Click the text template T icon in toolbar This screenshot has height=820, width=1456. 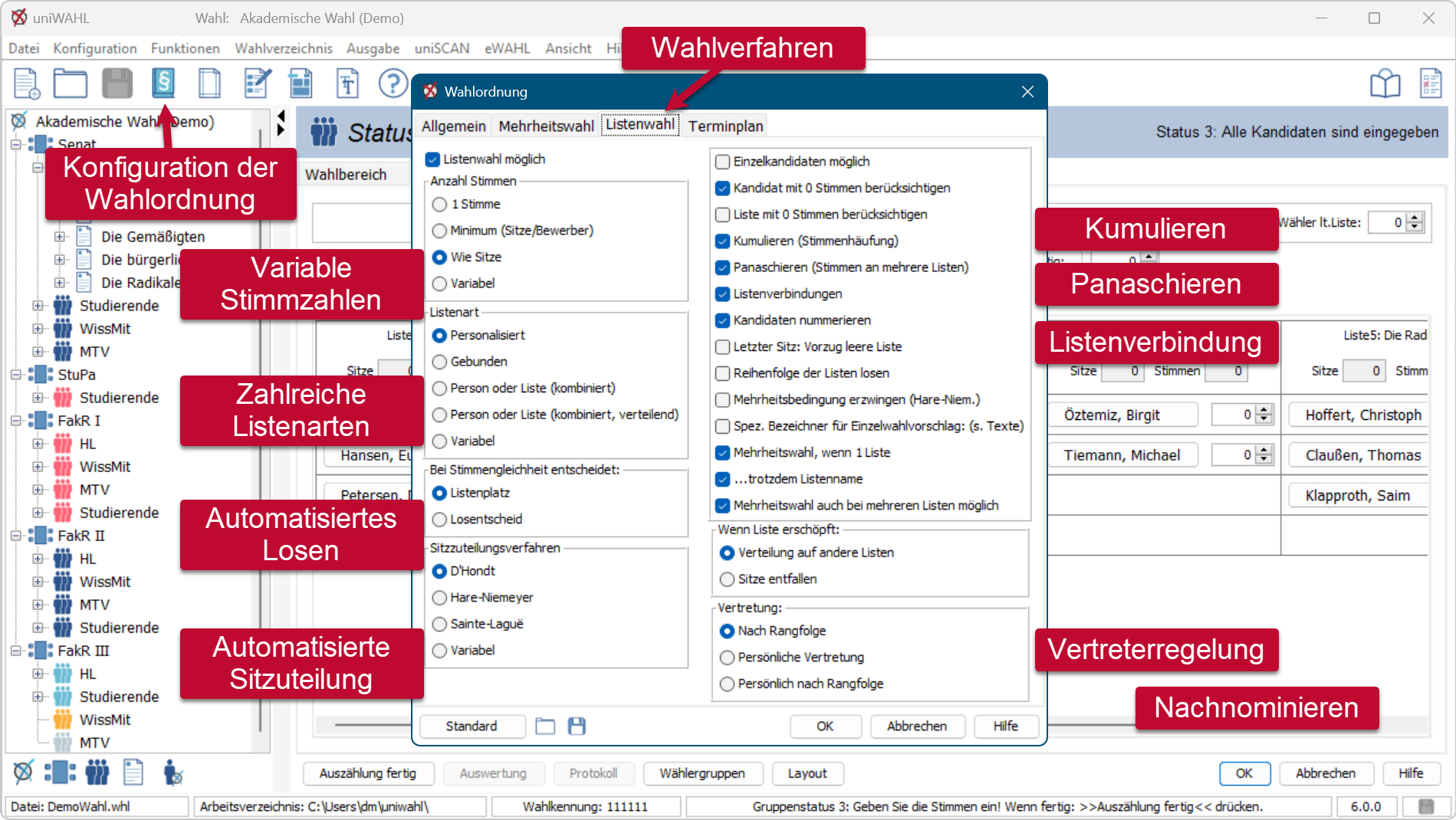(x=347, y=84)
